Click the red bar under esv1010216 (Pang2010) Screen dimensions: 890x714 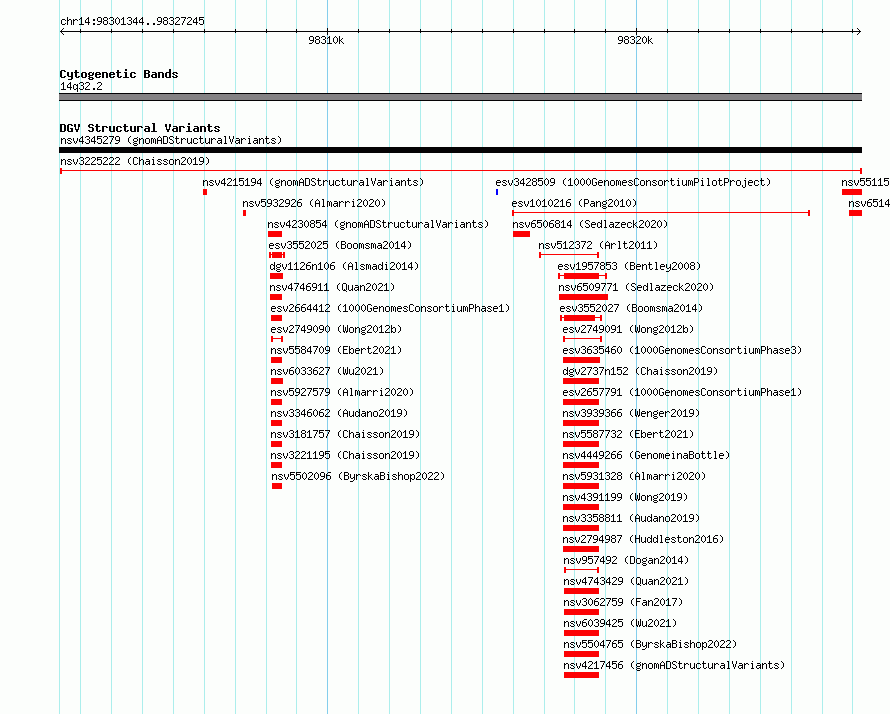tap(661, 213)
